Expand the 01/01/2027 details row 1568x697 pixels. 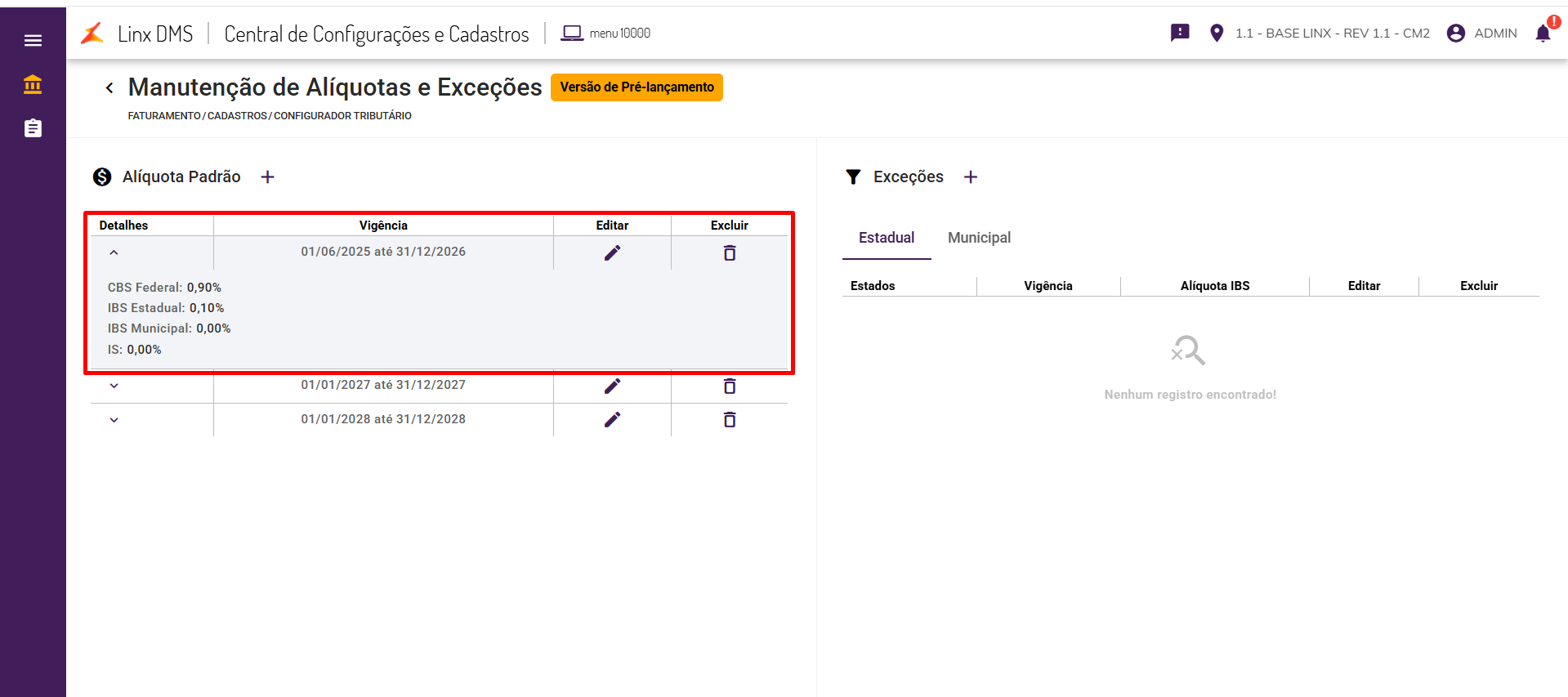pos(114,386)
